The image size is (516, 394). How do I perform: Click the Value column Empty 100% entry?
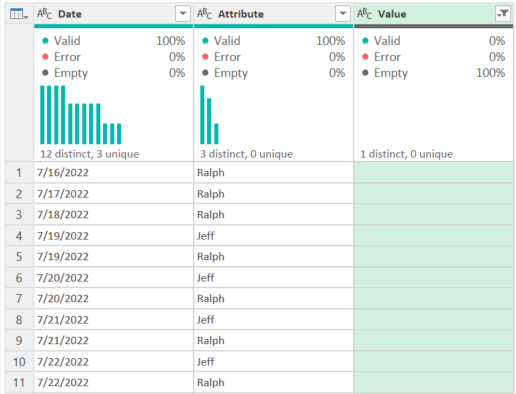pyautogui.click(x=433, y=73)
